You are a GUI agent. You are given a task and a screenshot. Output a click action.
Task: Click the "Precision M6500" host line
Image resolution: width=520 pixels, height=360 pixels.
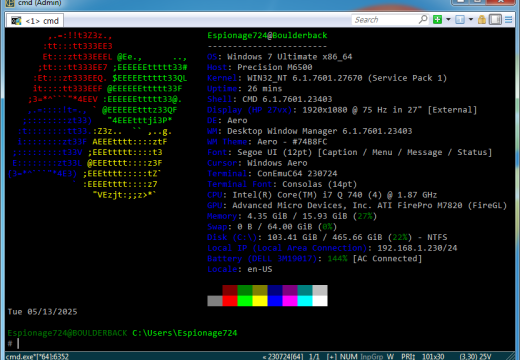275,67
